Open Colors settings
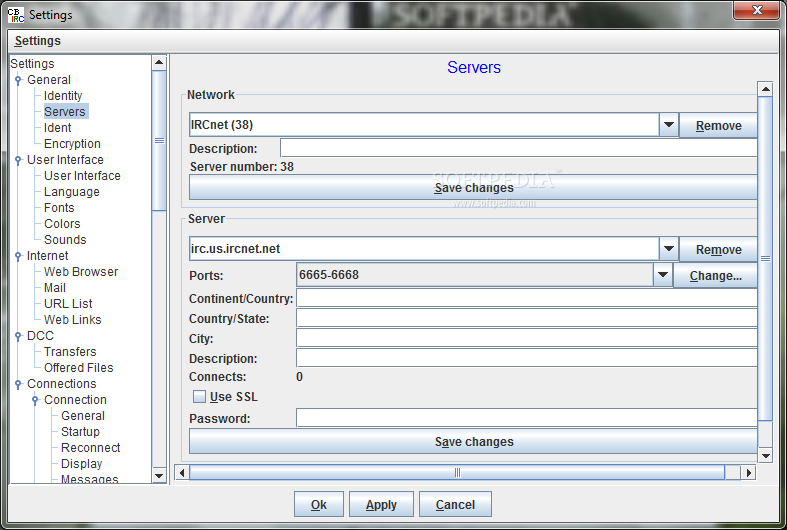Screen dimensions: 787x530 pyautogui.click(x=62, y=224)
